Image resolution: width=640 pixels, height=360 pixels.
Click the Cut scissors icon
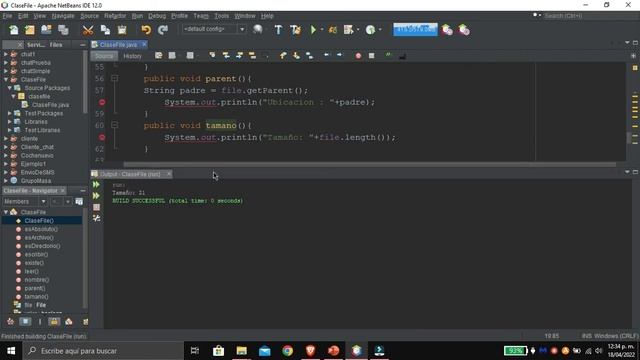click(88, 30)
